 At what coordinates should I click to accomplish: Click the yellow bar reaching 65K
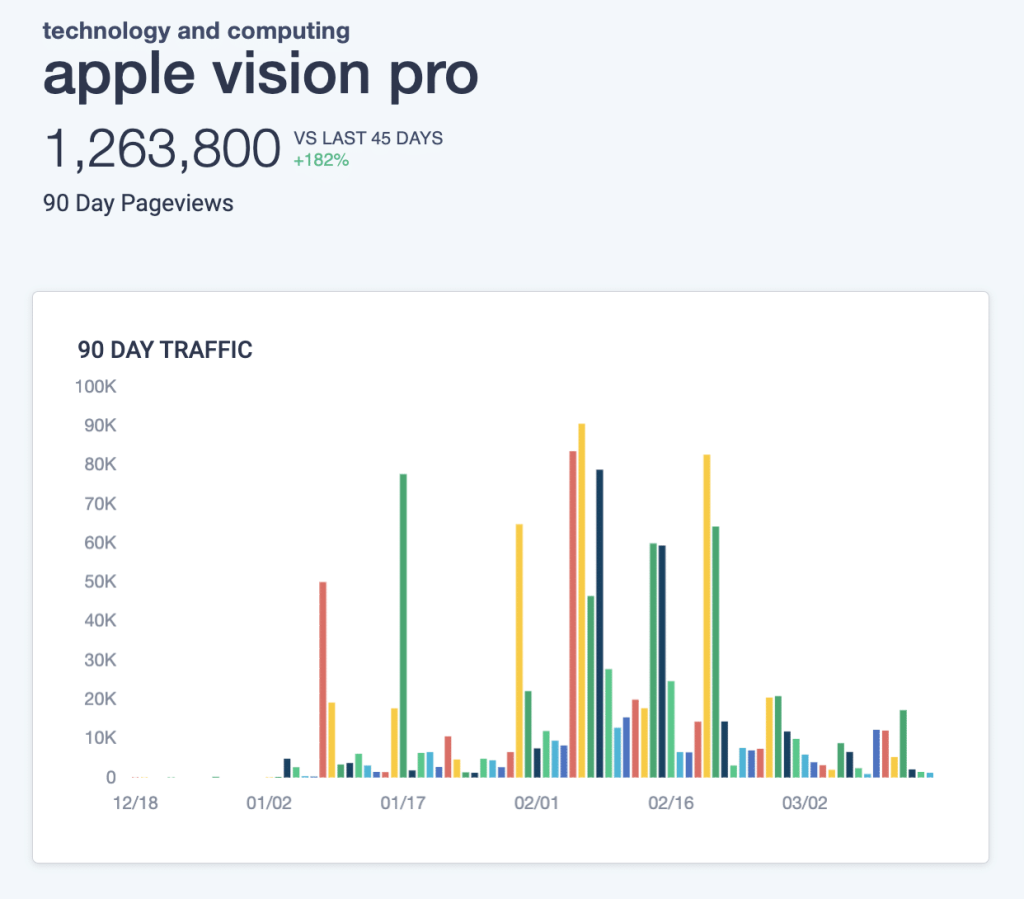coord(519,651)
